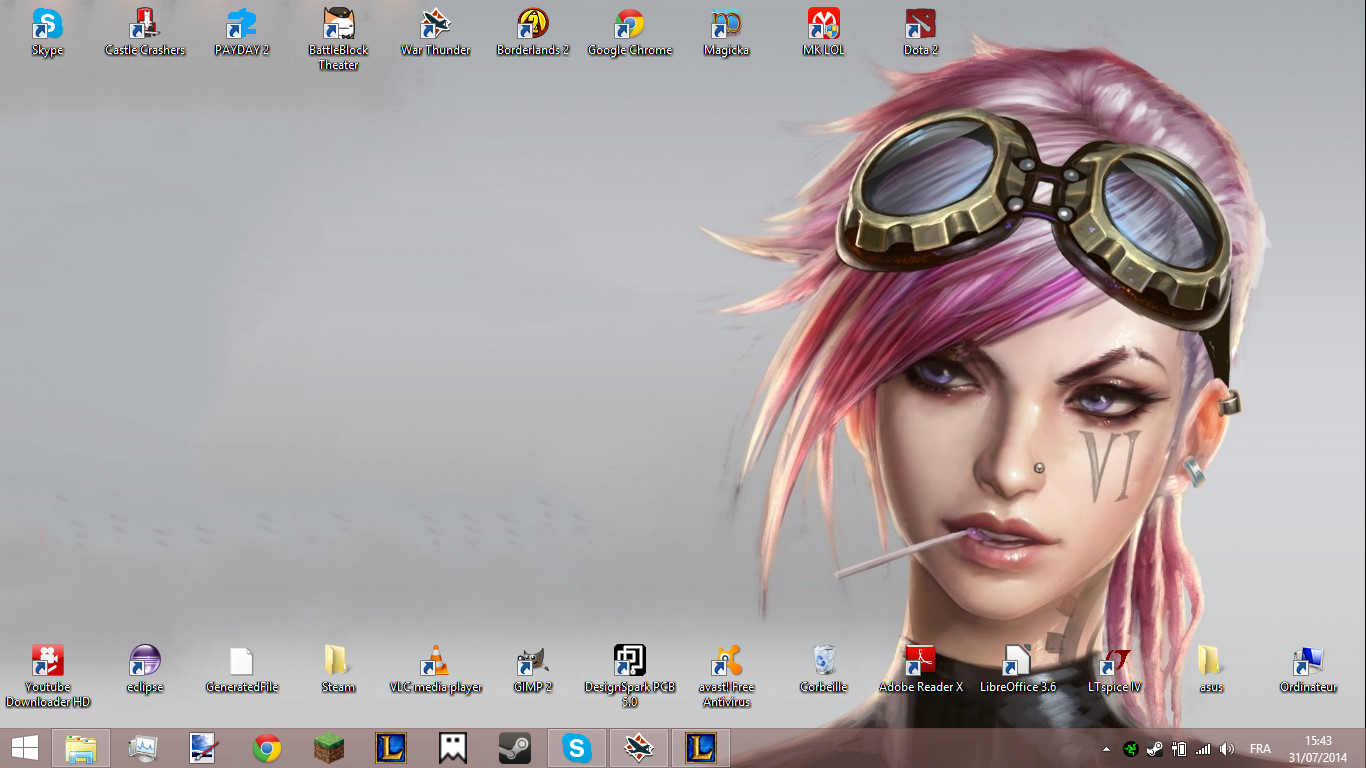
Task: Open the performance monitor taskbar icon
Action: point(143,747)
